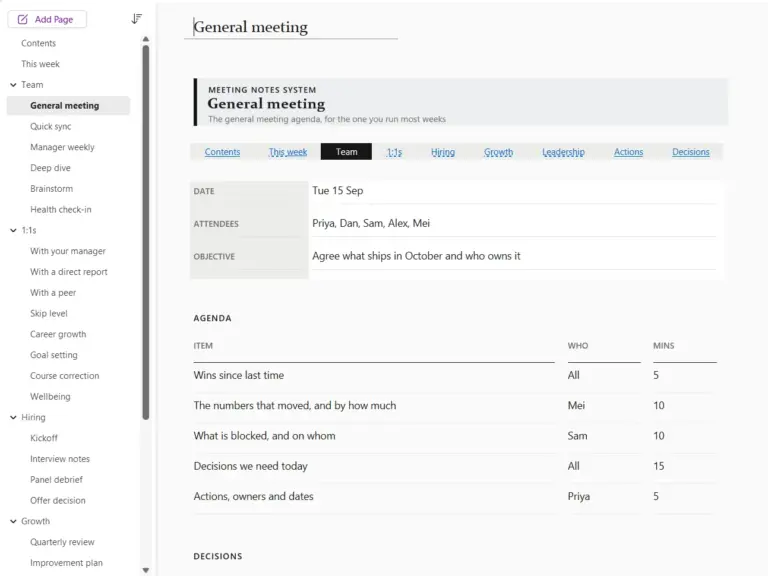Viewport: 768px width, 576px height.
Task: Follow the Contents link in navigation bar
Action: pos(222,152)
